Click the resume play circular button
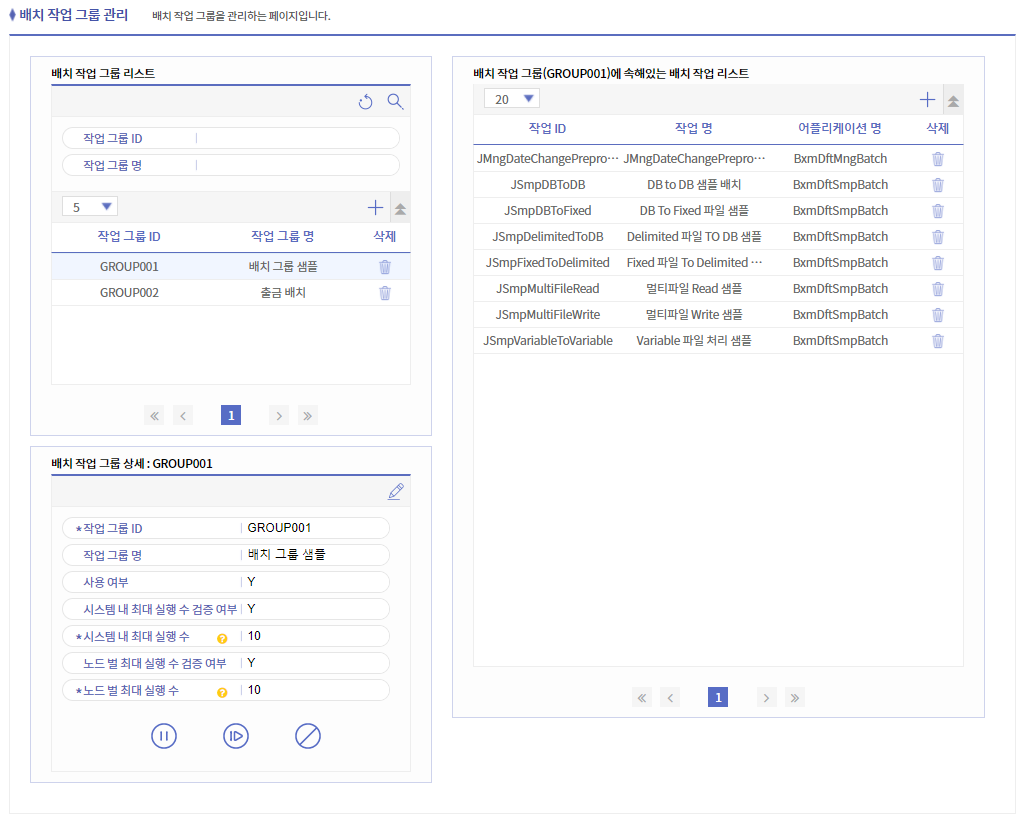Viewport: 1024px width, 820px height. pos(236,736)
